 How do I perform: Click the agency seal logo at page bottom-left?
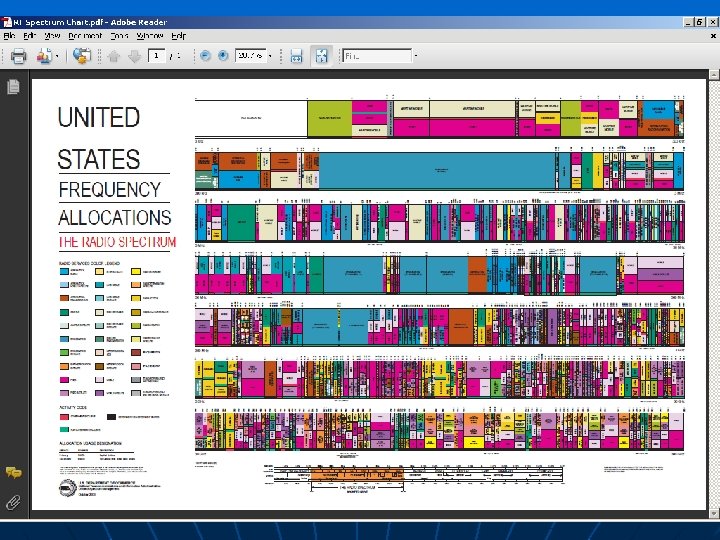click(x=68, y=488)
